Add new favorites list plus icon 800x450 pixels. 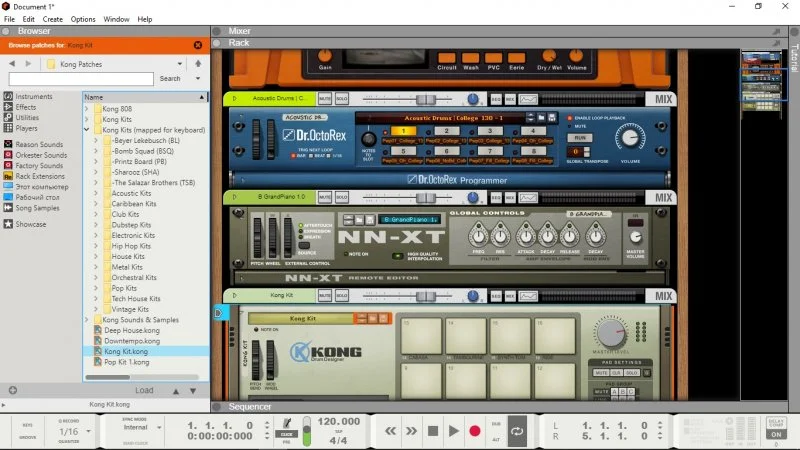tap(13, 390)
